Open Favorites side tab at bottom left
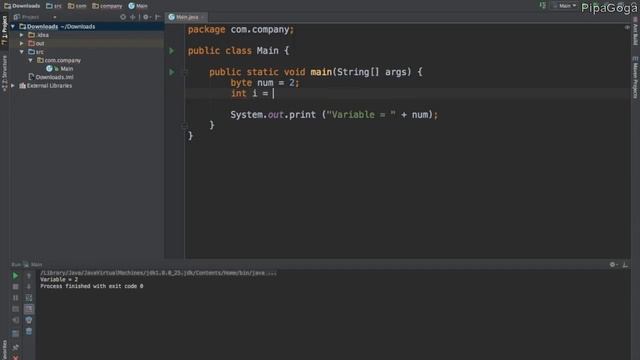 tap(4, 350)
